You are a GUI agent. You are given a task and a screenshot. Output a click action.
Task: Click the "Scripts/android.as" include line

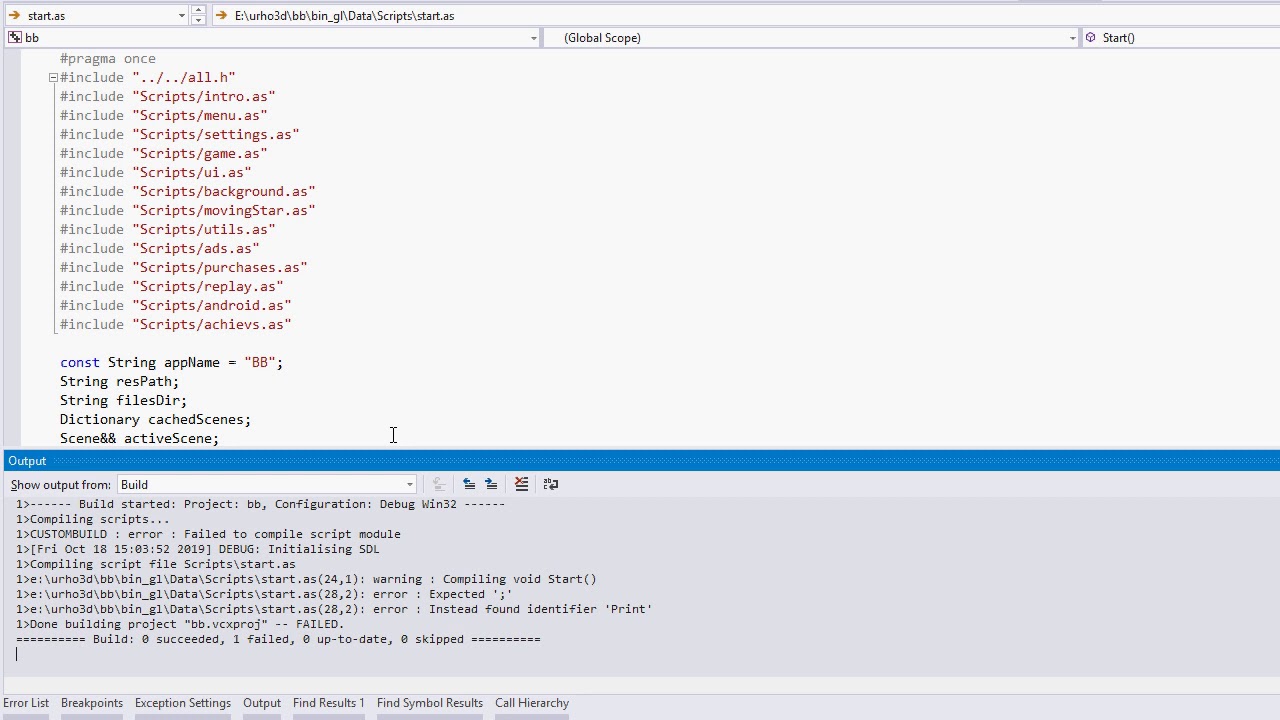tap(176, 306)
